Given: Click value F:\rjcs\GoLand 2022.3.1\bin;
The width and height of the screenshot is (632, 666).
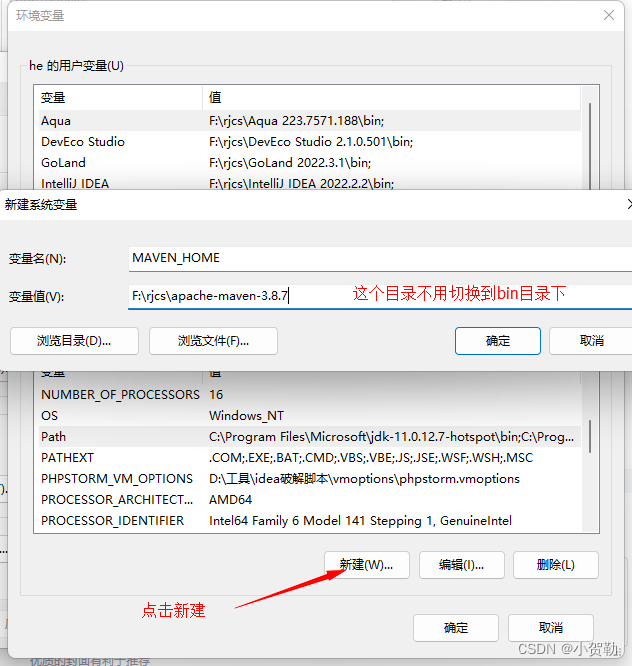Looking at the screenshot, I should pos(290,163).
